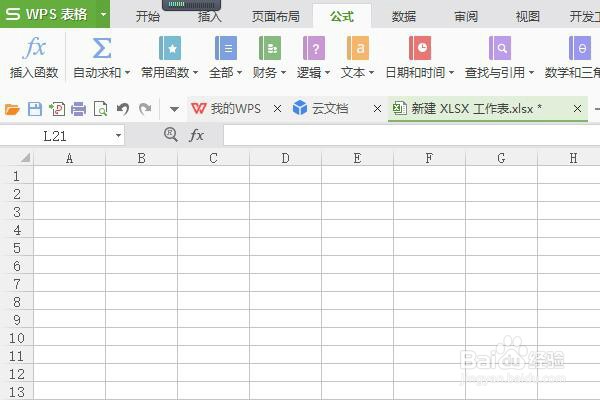This screenshot has width=600, height=400.
Task: Select row 7 header
Action: tap(16, 284)
